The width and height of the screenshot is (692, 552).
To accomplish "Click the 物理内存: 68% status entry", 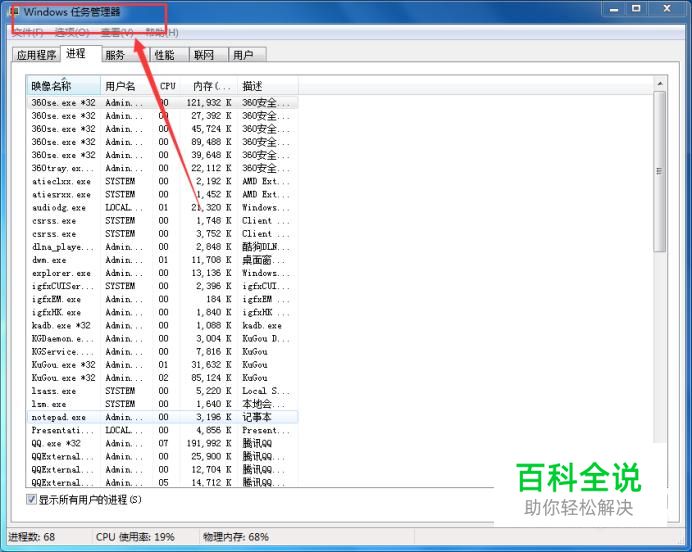I will (236, 537).
